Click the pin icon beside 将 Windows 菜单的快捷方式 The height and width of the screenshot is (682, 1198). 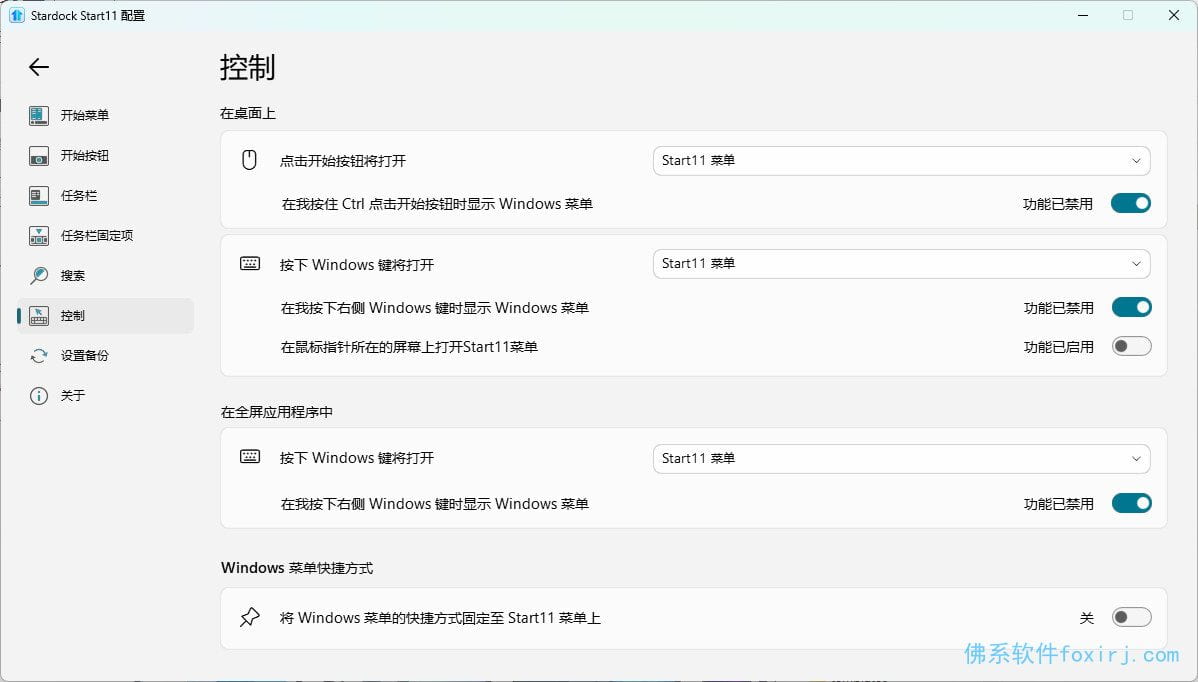[x=250, y=617]
